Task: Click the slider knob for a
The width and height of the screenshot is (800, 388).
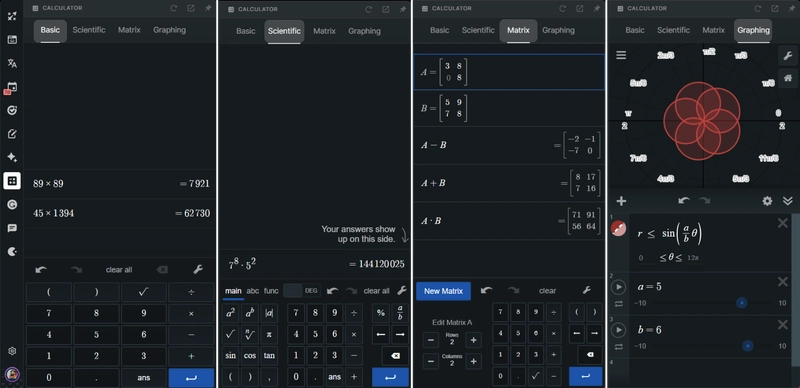Action: coord(742,303)
